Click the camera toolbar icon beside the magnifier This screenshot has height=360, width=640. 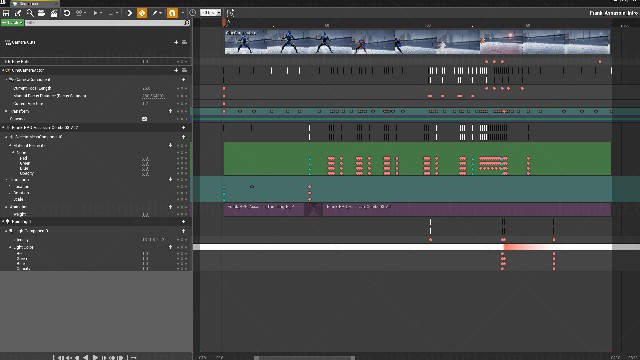point(41,13)
